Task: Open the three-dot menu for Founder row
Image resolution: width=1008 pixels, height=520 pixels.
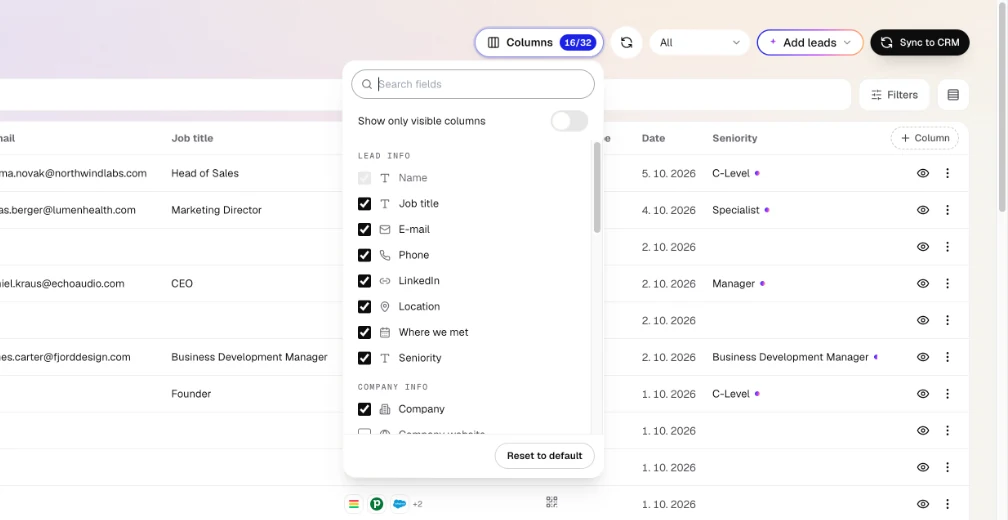Action: [947, 393]
